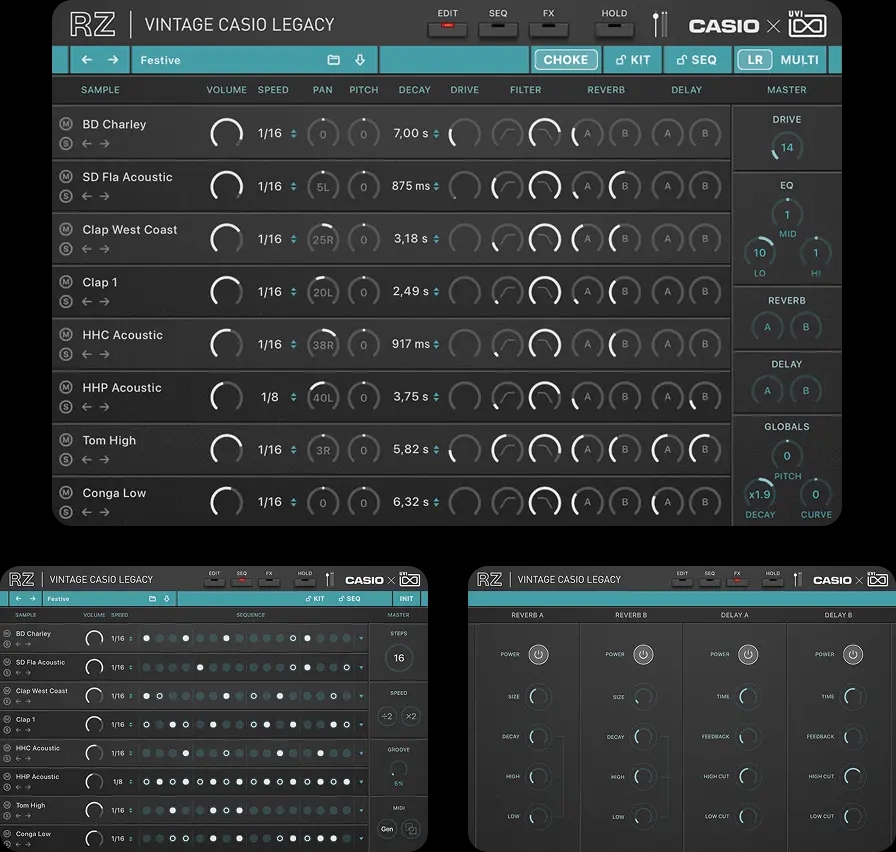The width and height of the screenshot is (896, 852).
Task: Load next sample for Tom High
Action: (x=104, y=460)
